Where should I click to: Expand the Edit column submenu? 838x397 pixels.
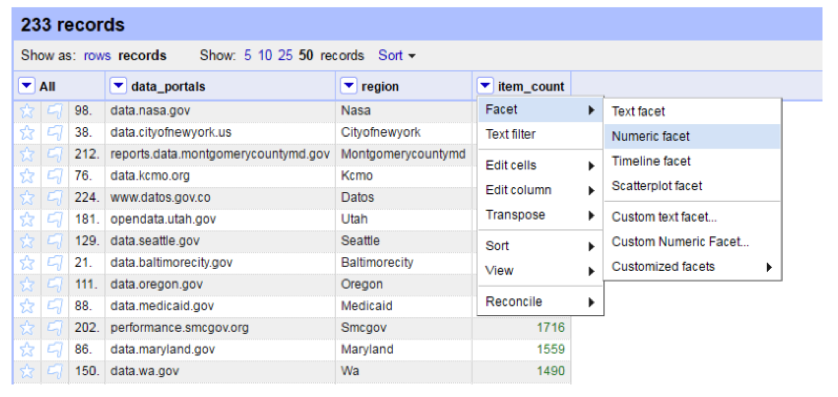(540, 190)
